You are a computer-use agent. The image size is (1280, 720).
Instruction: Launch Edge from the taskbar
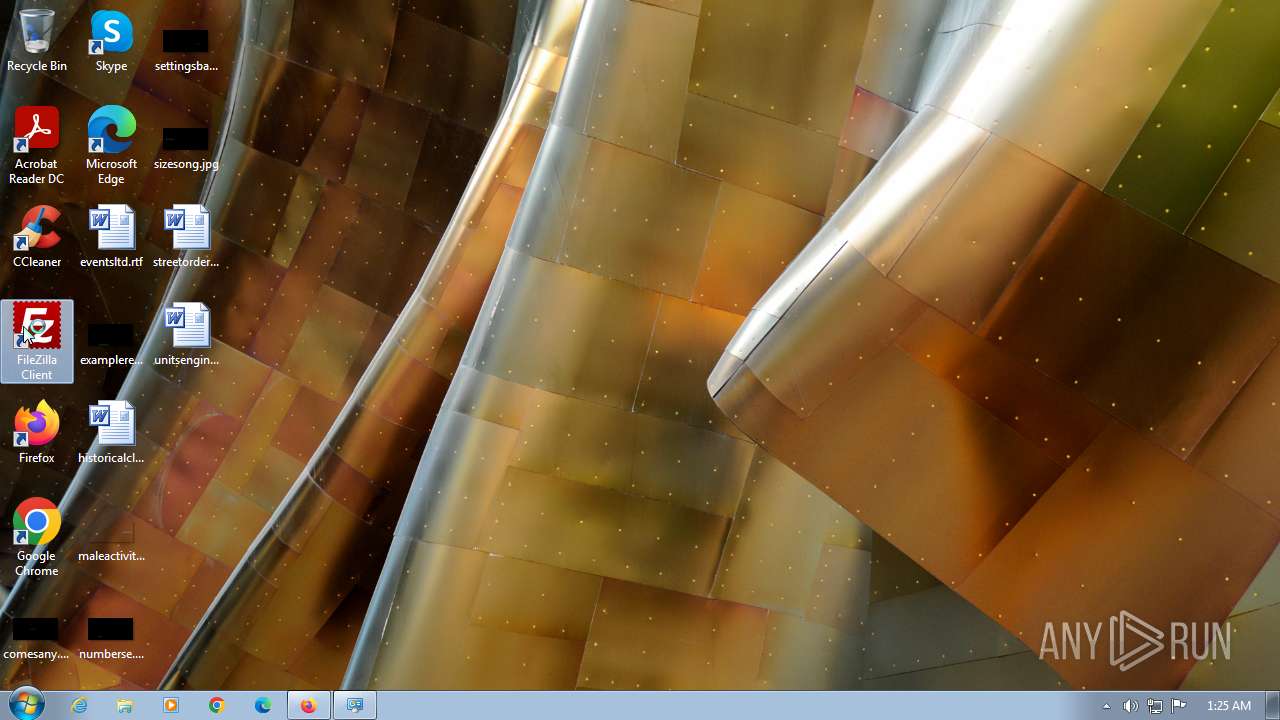[x=263, y=705]
